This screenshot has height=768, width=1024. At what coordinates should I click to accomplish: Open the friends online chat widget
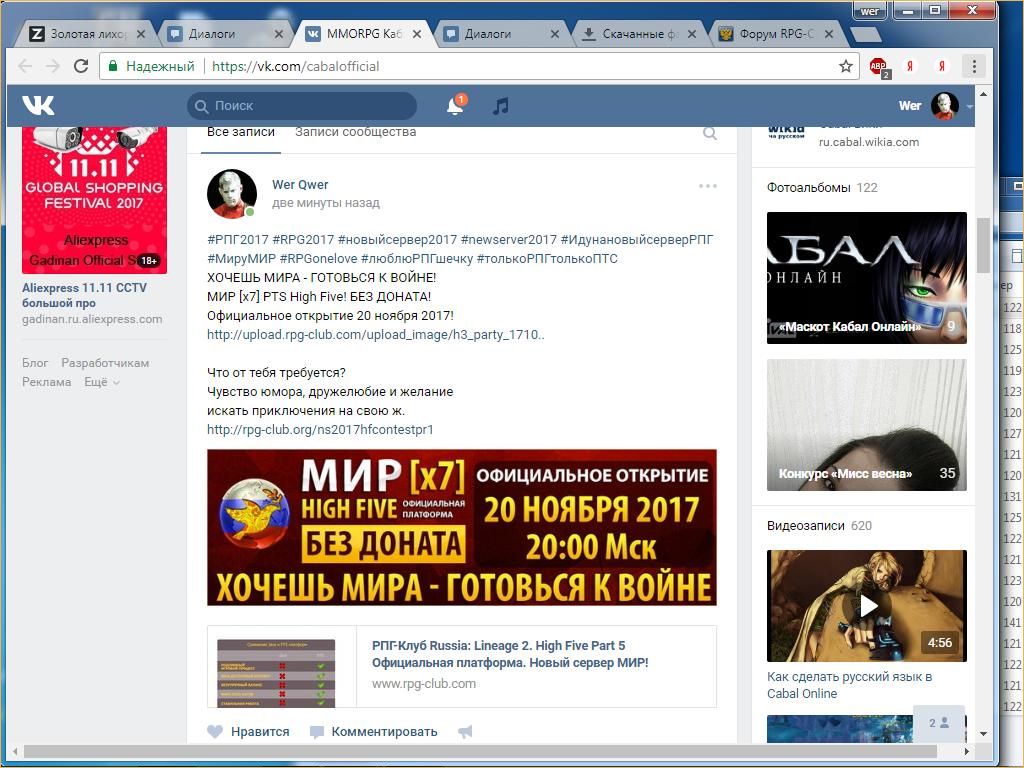(x=938, y=723)
